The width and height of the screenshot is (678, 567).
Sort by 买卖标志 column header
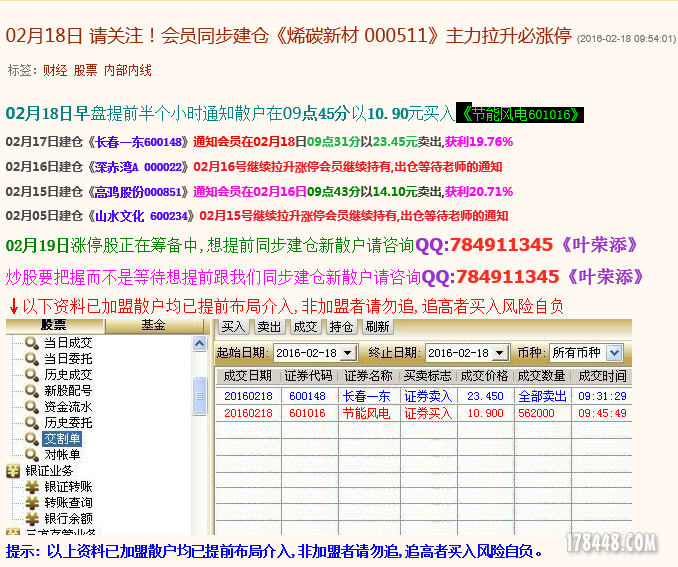tap(428, 376)
